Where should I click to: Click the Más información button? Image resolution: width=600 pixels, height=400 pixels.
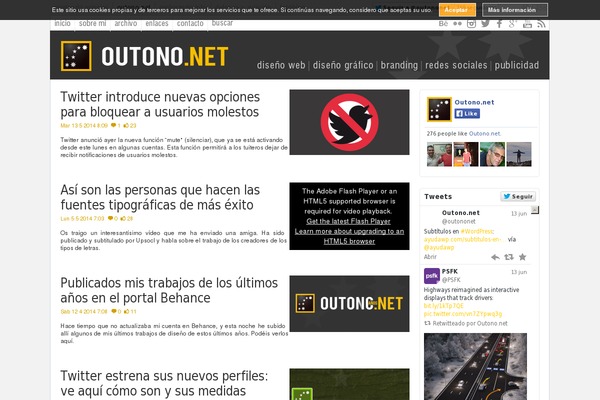515,10
